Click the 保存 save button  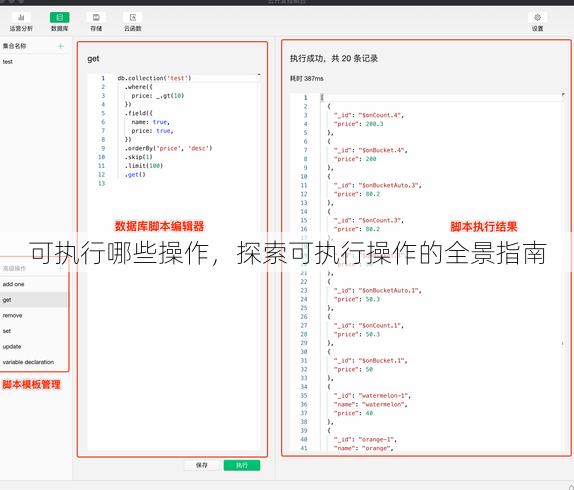(x=202, y=465)
